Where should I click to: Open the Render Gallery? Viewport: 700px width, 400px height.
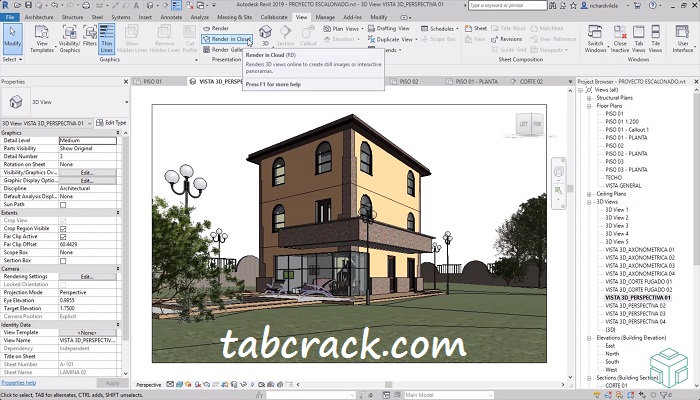click(222, 50)
